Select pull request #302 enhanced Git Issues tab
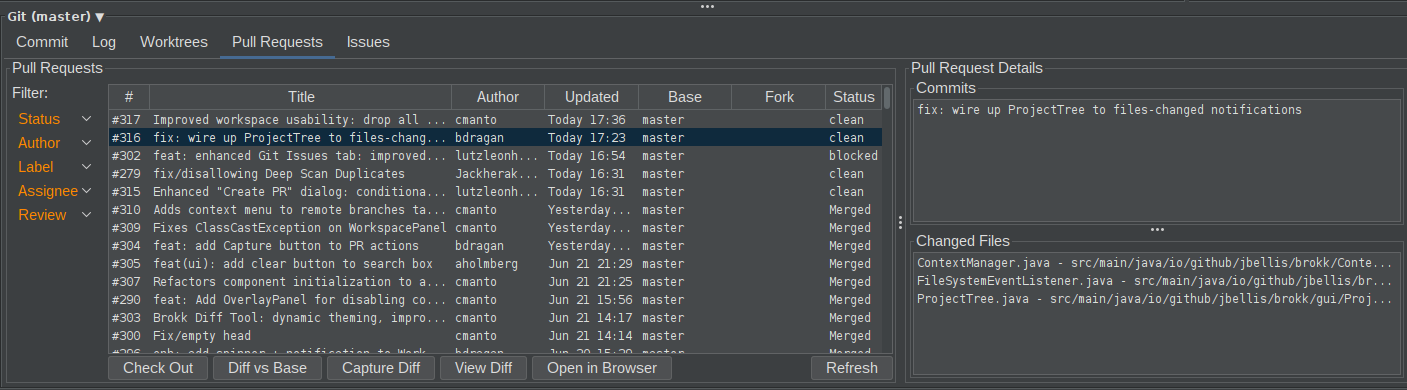This screenshot has width=1407, height=390. 495,156
